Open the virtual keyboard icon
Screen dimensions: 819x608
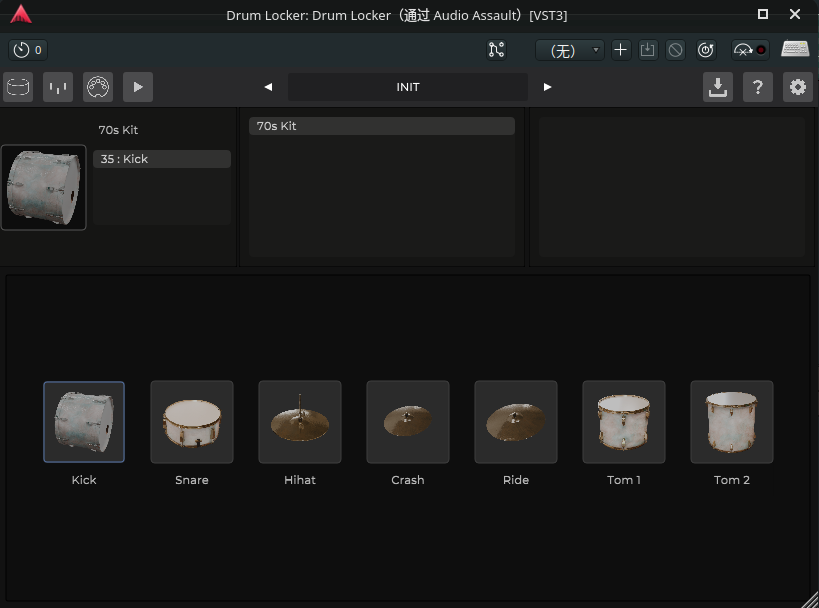tap(795, 49)
